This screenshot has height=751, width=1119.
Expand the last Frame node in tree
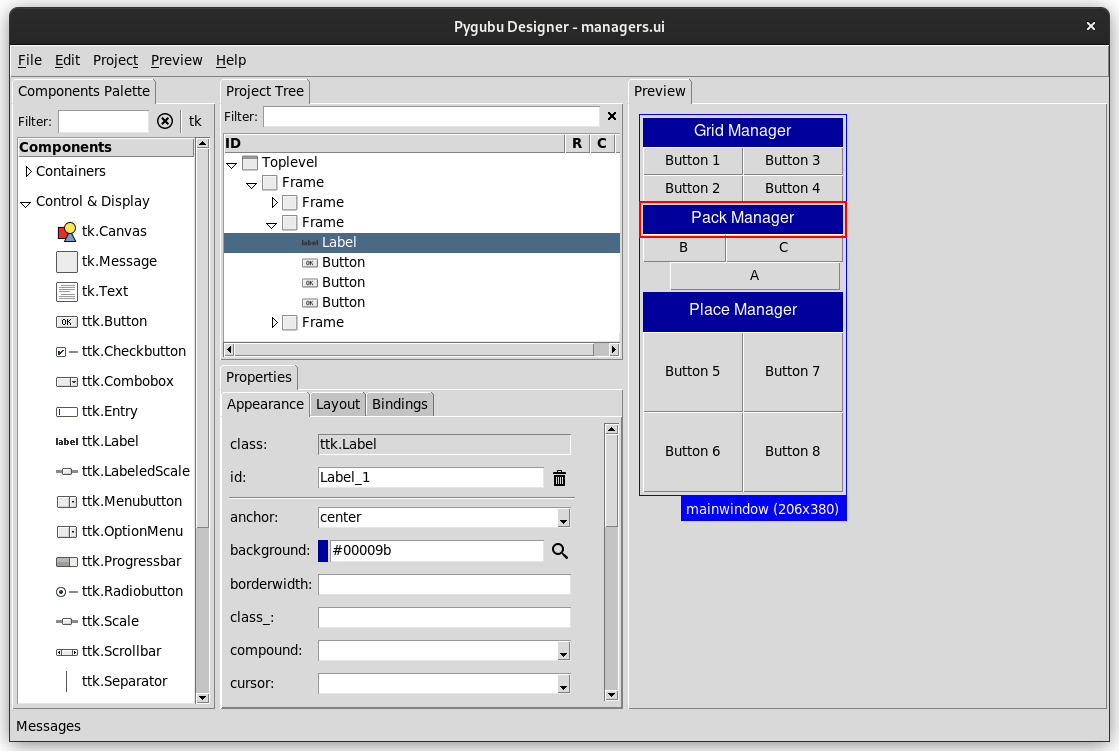coord(274,323)
